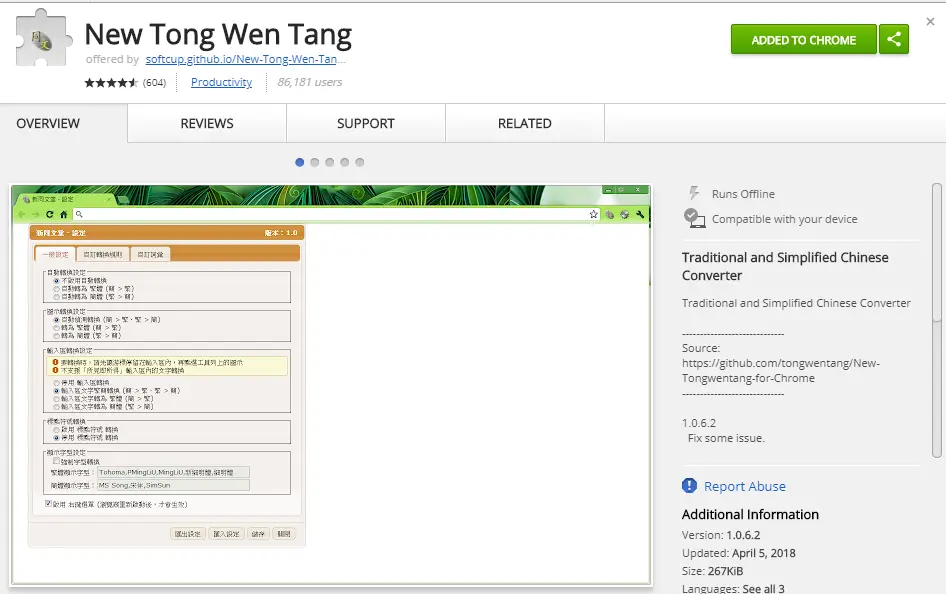Click the ADDED TO CHROME button

click(x=802, y=39)
